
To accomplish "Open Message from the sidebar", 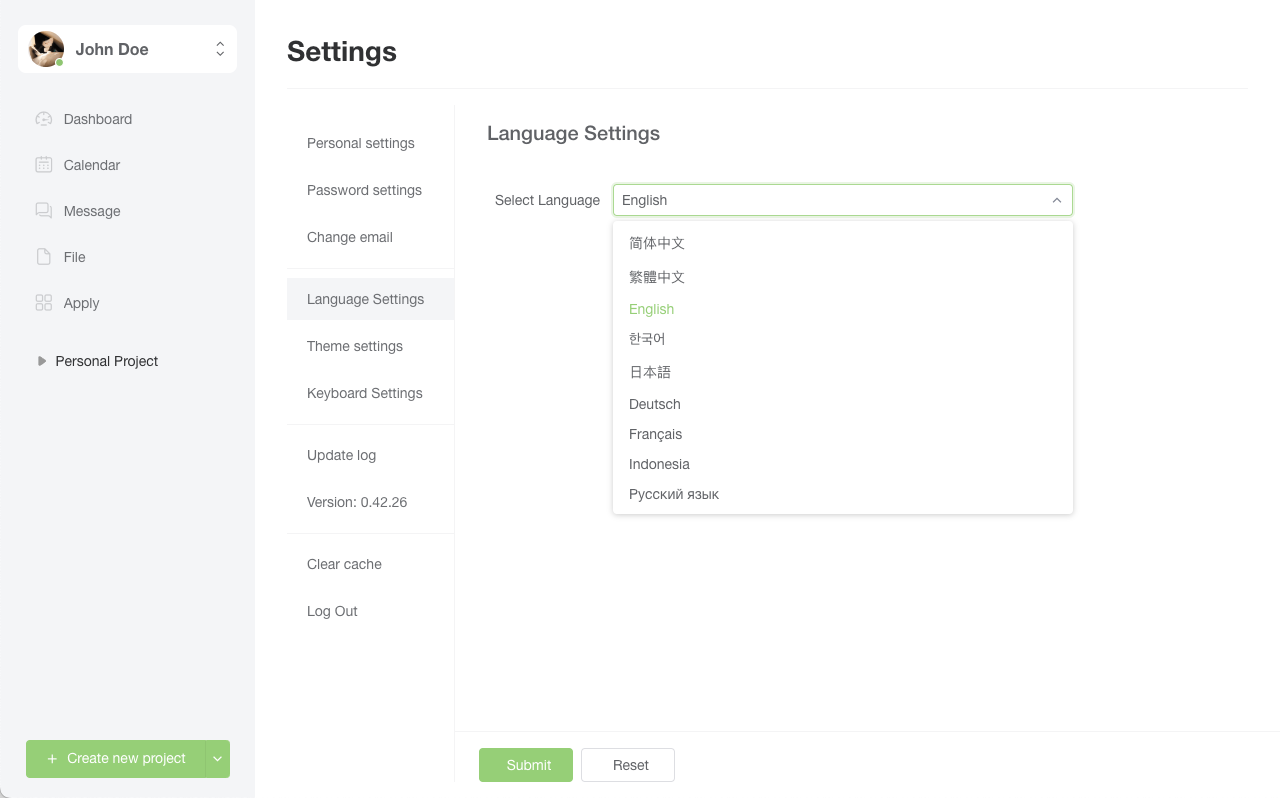I will (x=127, y=211).
